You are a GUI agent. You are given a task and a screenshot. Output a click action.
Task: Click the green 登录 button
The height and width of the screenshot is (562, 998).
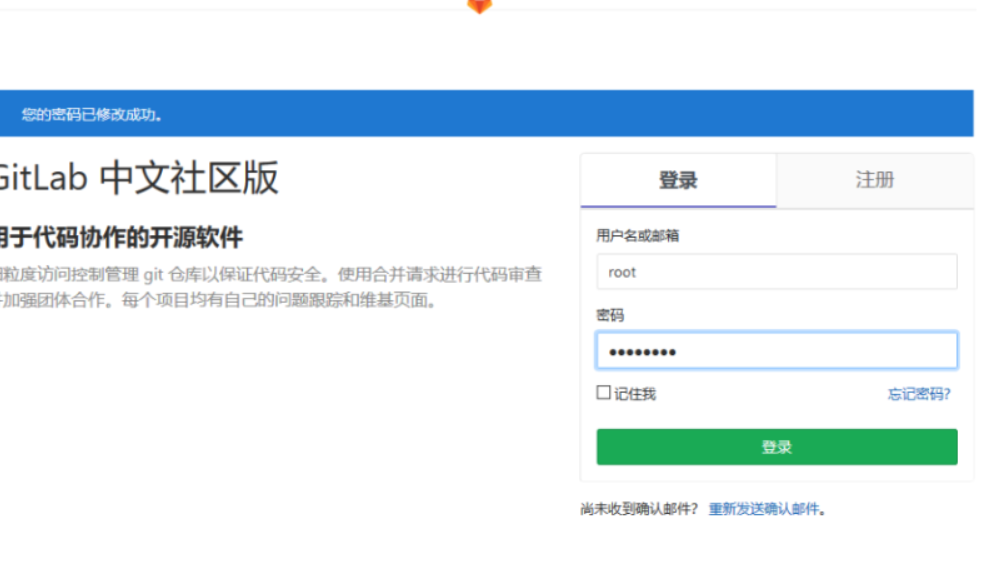777,447
